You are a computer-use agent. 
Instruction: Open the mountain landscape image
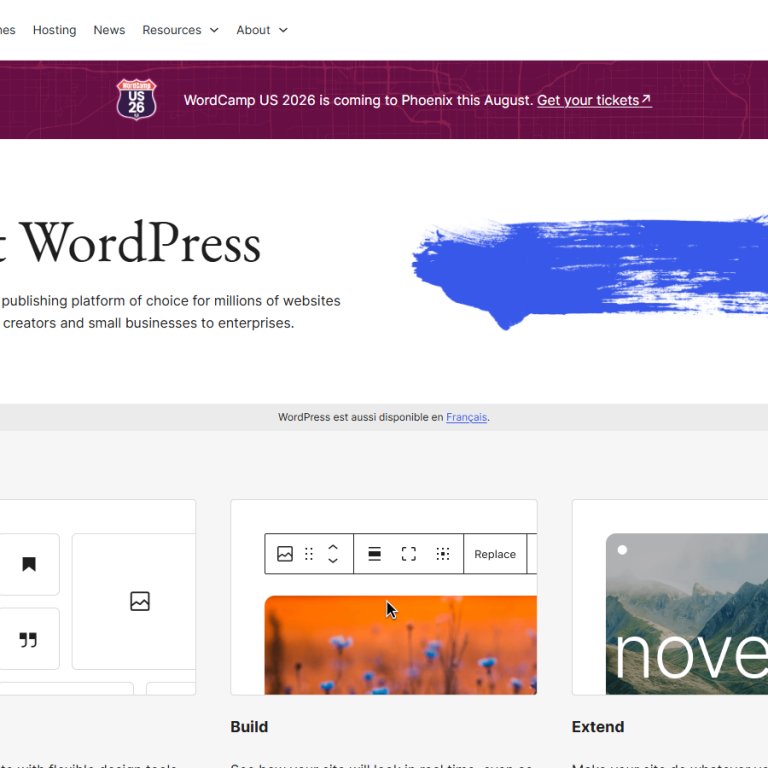pos(687,614)
